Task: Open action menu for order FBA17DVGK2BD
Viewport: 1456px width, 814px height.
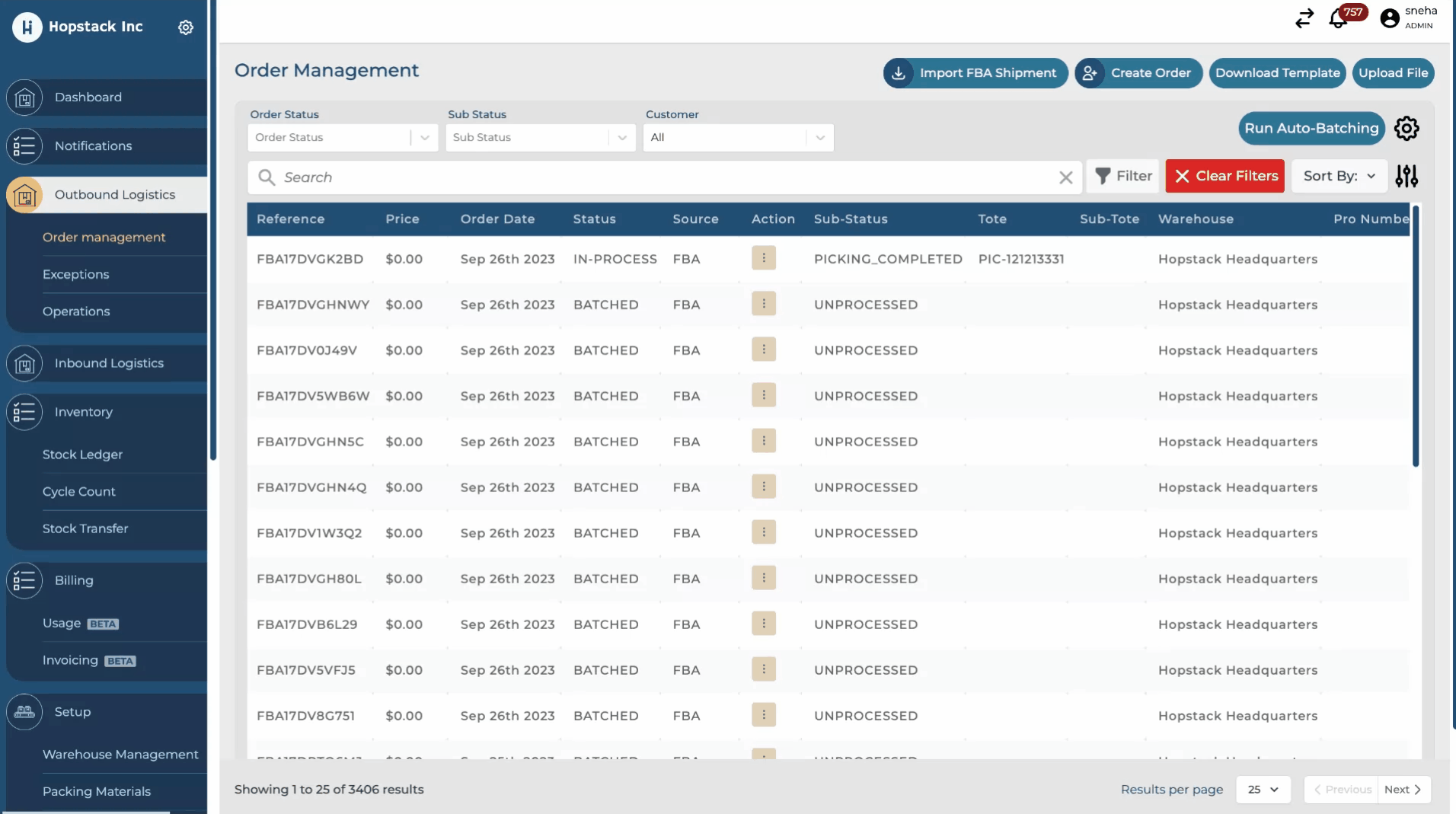Action: [x=763, y=258]
